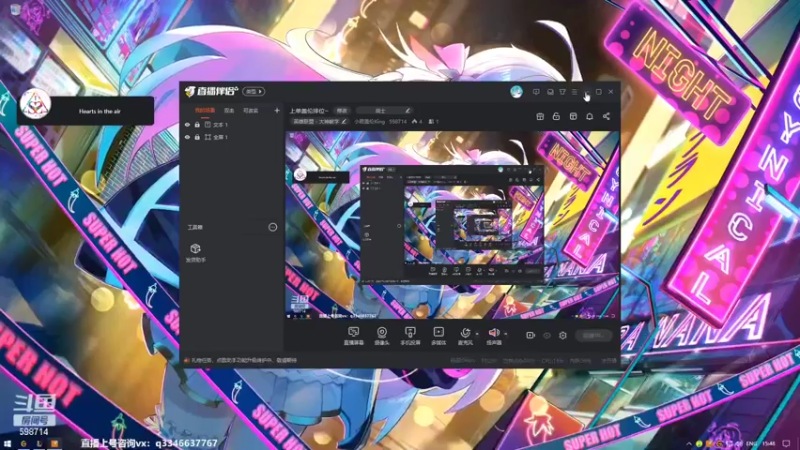Click the 直播伴侣 logo
800x450 pixels.
(x=211, y=91)
